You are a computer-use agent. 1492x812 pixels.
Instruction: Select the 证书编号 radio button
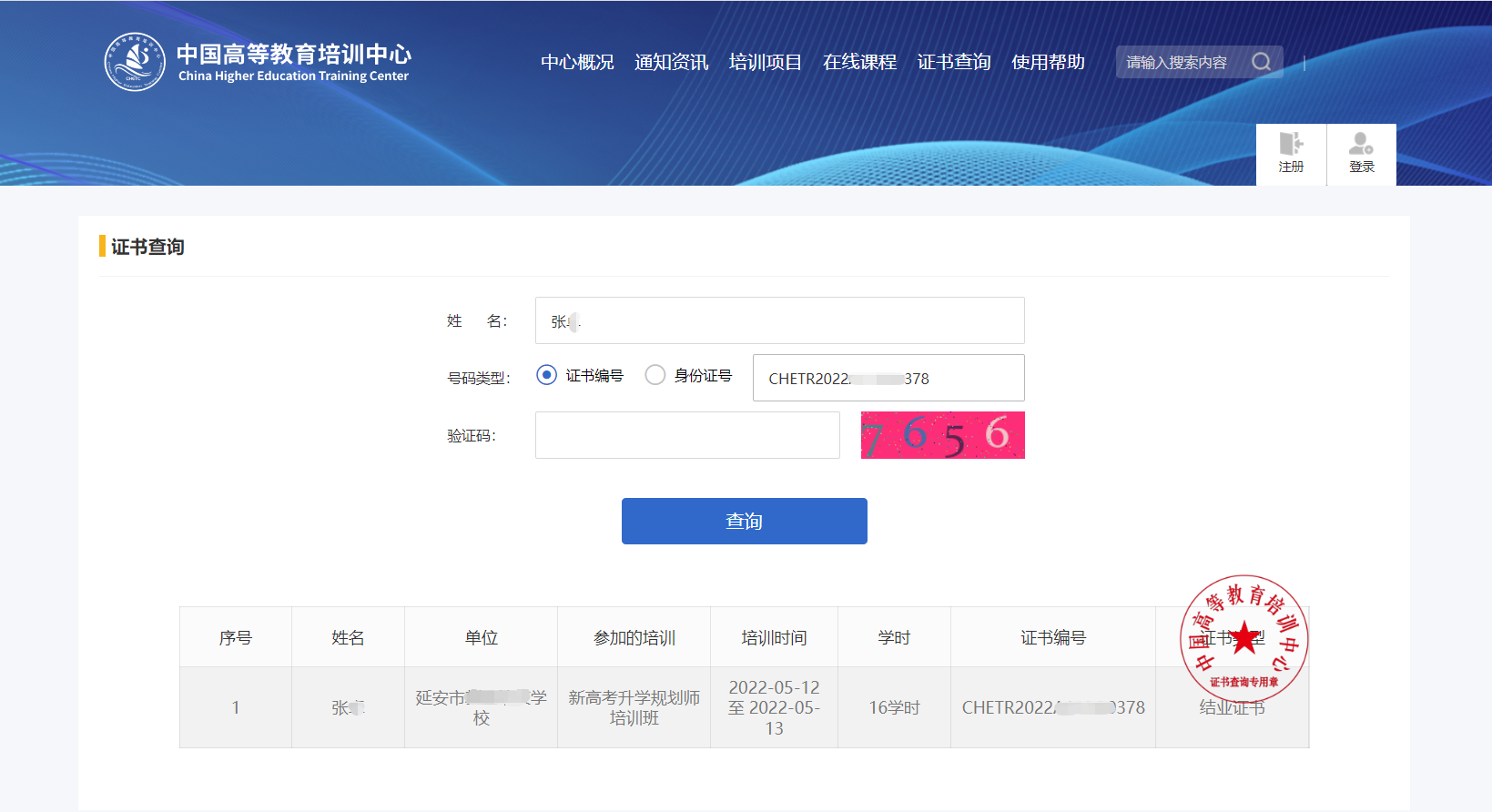coord(546,375)
